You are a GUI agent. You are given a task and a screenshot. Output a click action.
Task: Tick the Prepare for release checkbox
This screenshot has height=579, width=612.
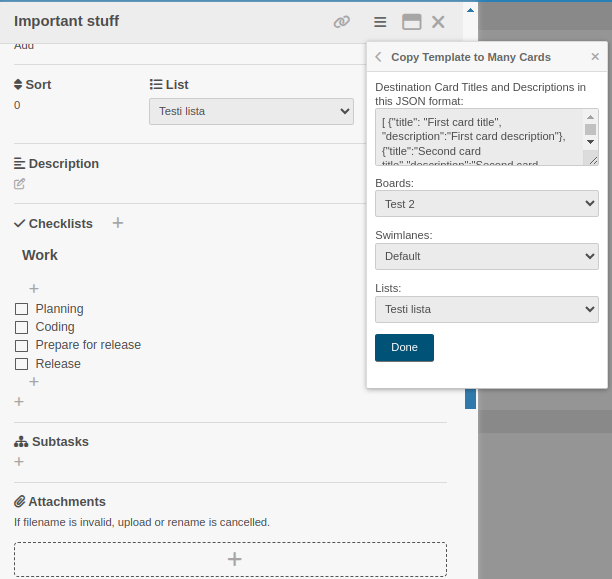pyautogui.click(x=21, y=346)
